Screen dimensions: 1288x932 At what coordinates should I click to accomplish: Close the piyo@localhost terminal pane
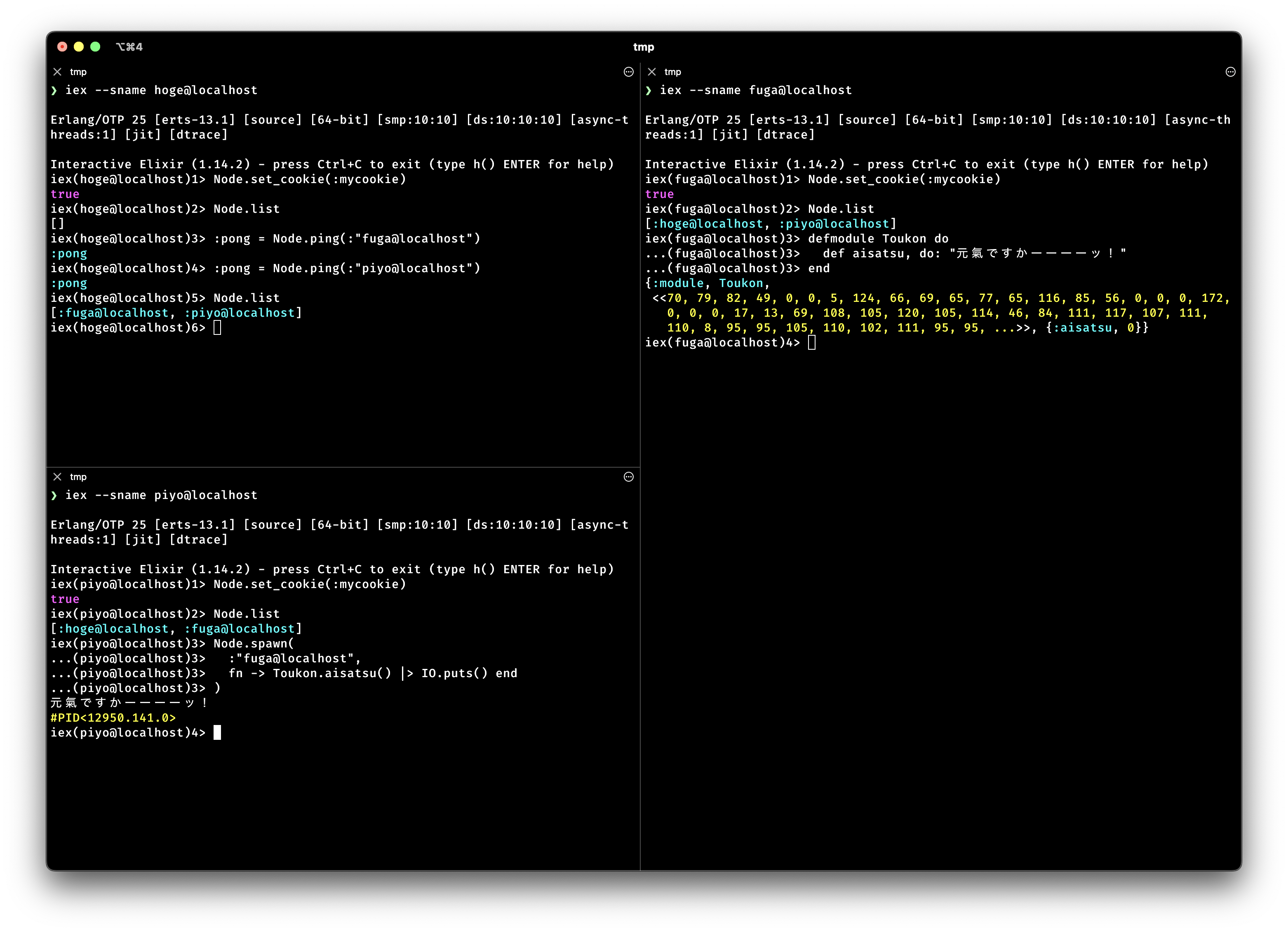[x=57, y=476]
